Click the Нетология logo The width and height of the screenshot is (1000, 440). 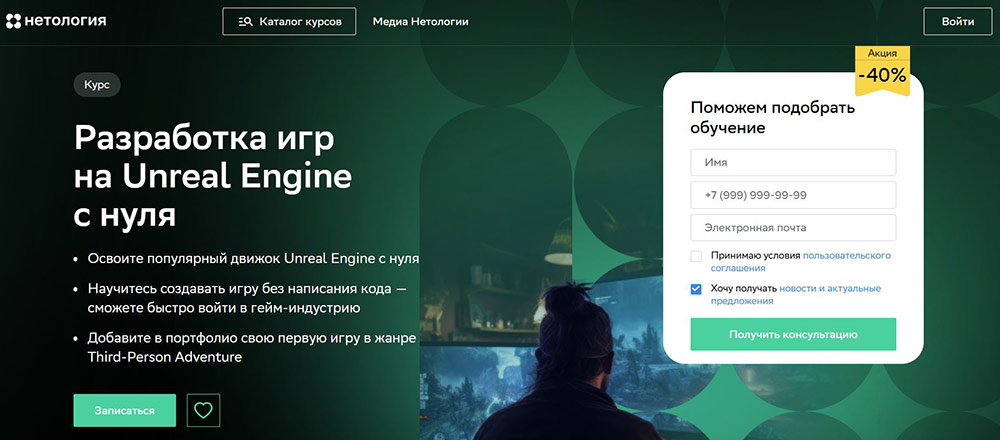(55, 21)
